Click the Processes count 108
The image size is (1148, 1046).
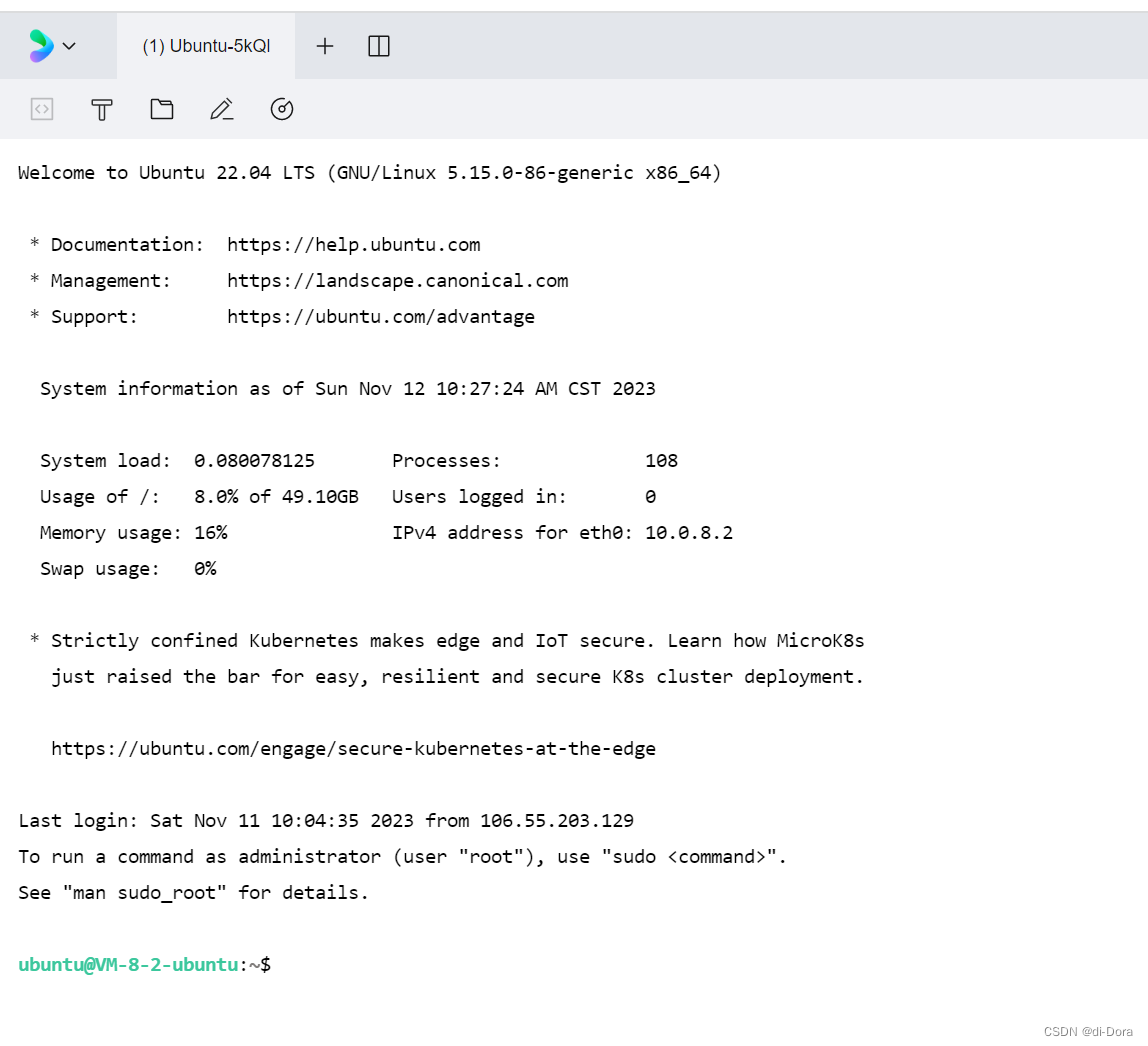tap(661, 460)
